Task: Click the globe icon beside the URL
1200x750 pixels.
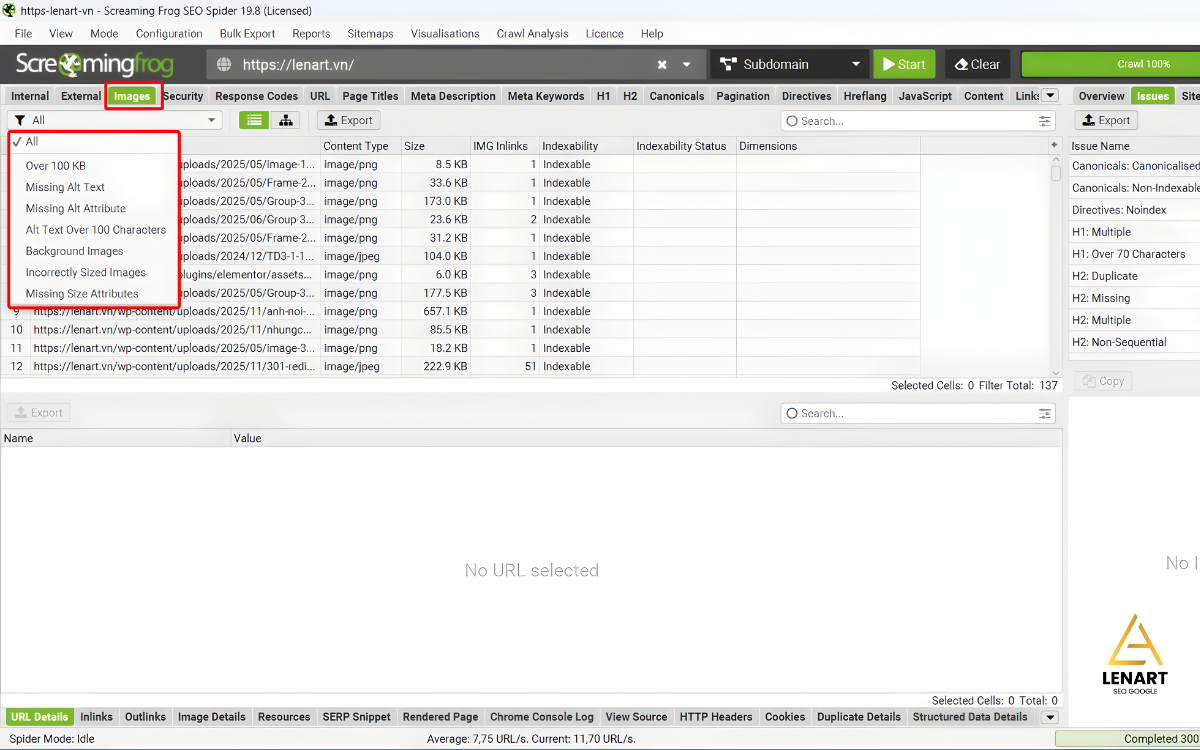Action: tap(224, 65)
